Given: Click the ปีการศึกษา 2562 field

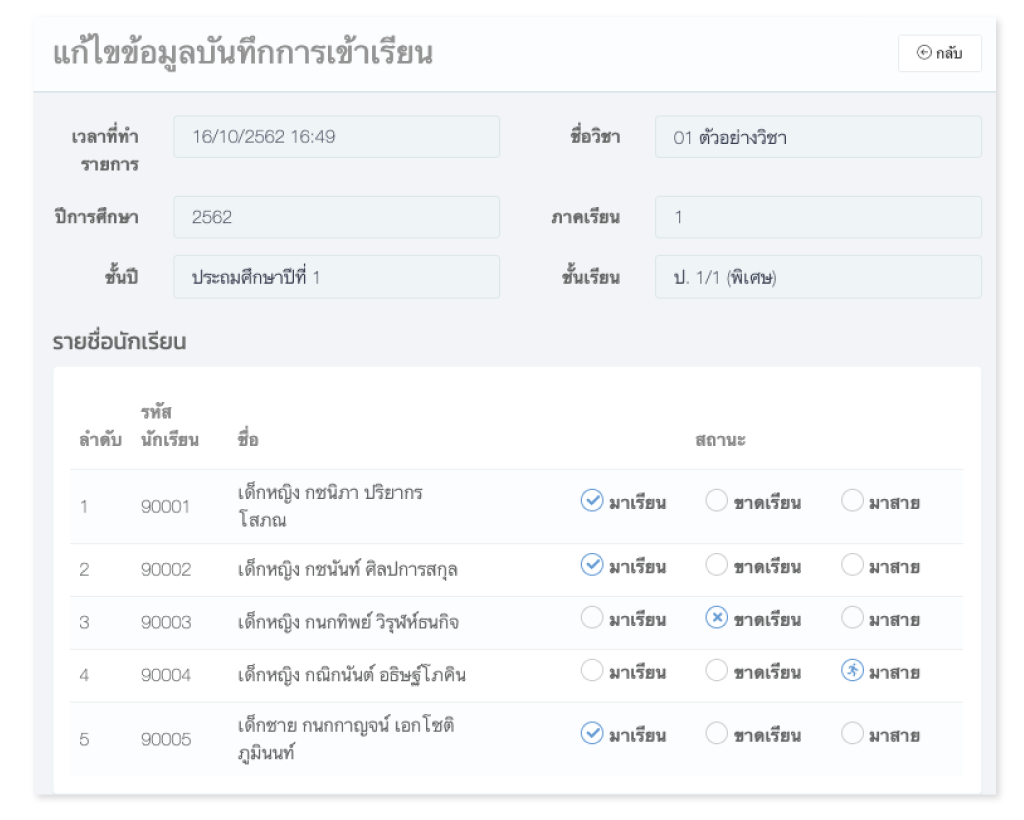Looking at the screenshot, I should click(336, 217).
